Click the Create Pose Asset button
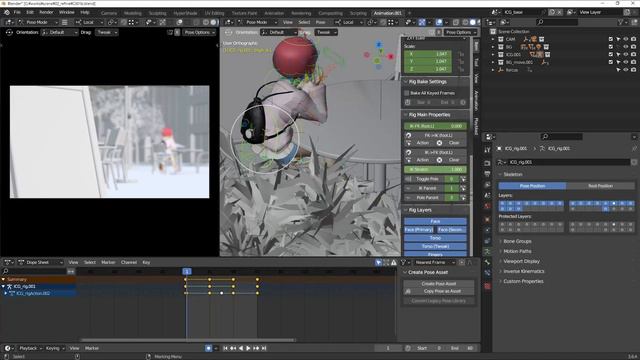Viewport: 640px width, 360px height. 439,284
